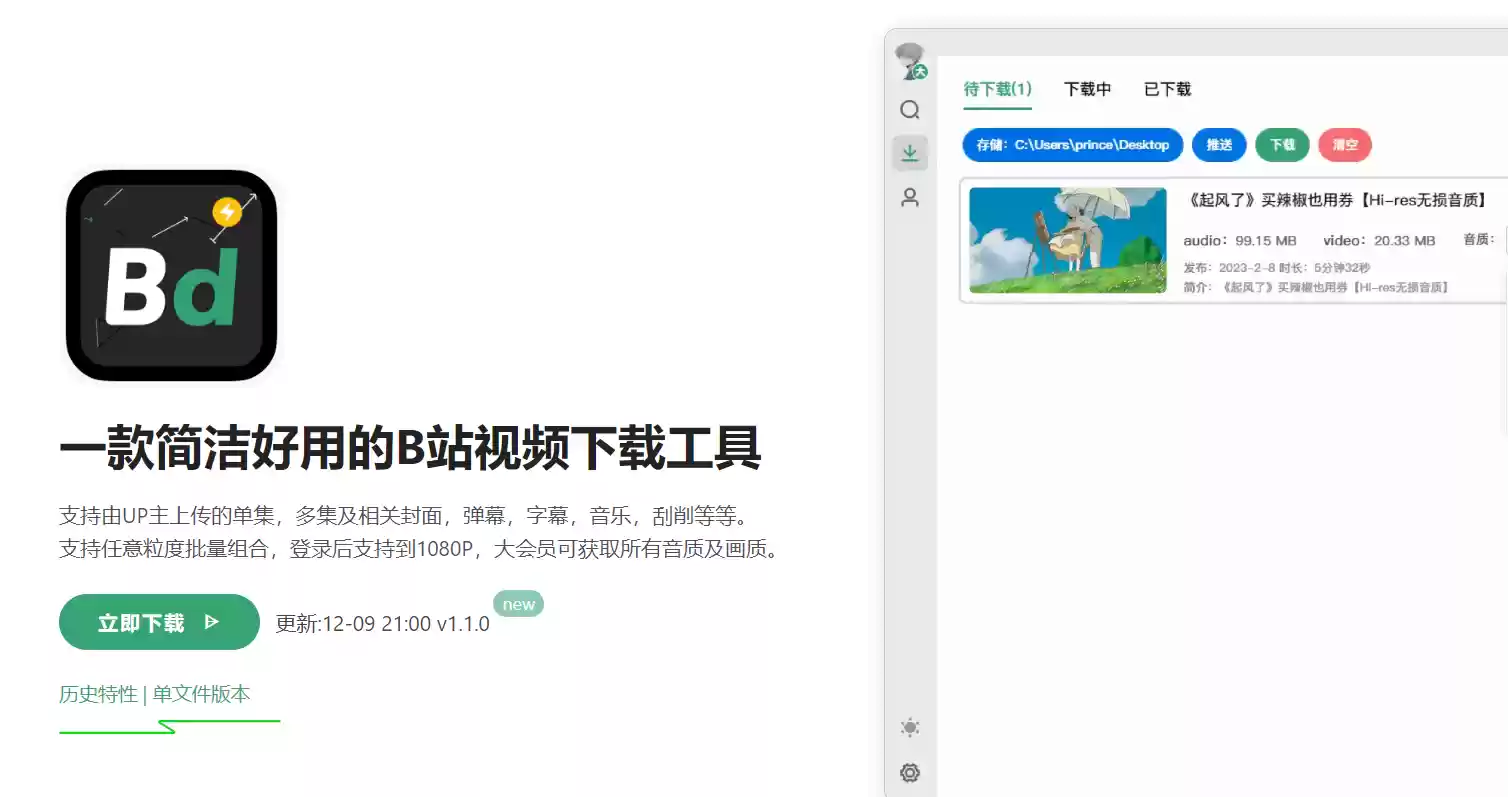Switch to the 已下载 tab
The height and width of the screenshot is (797, 1508).
[1166, 89]
